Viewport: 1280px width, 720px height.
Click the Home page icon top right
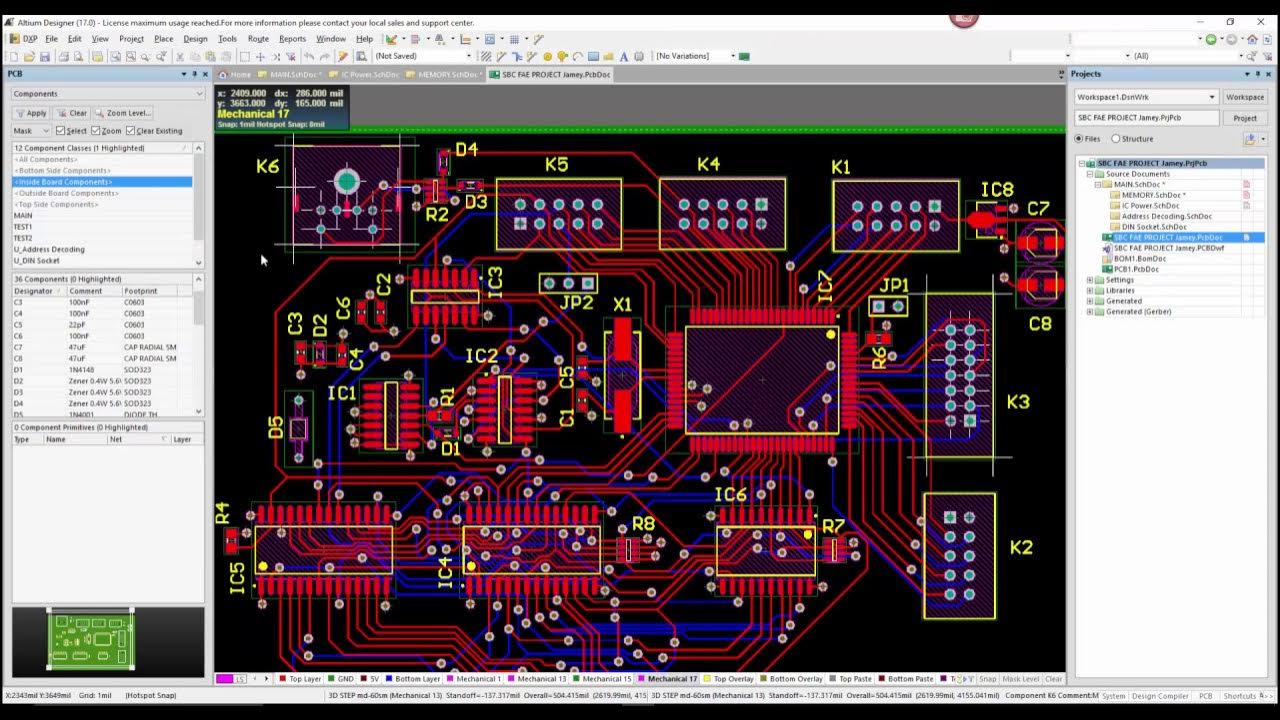(1253, 39)
